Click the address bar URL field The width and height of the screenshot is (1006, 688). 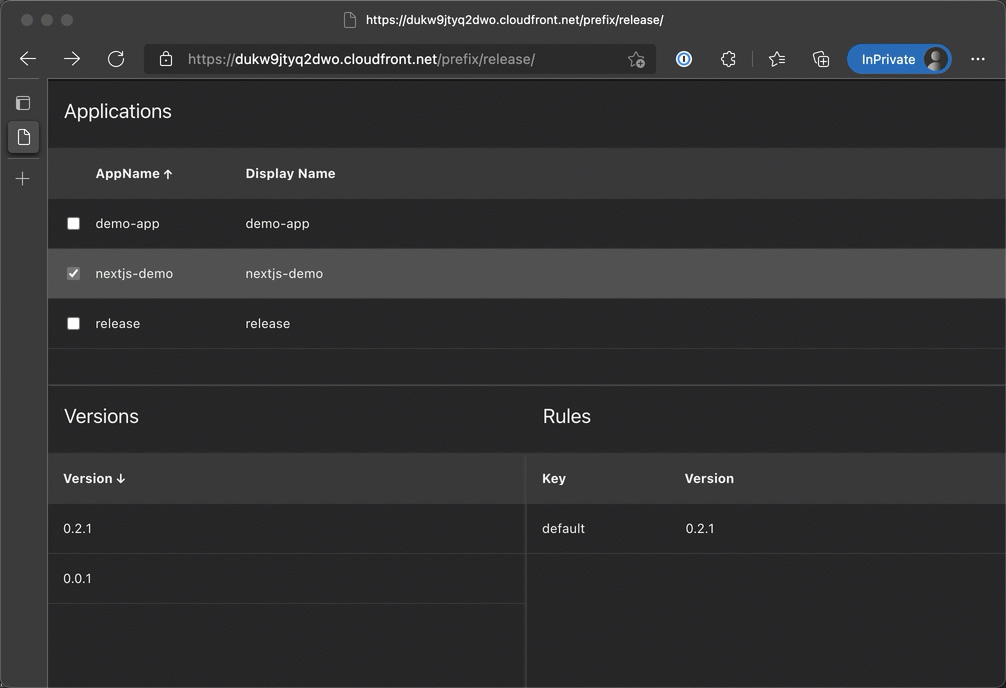point(400,59)
